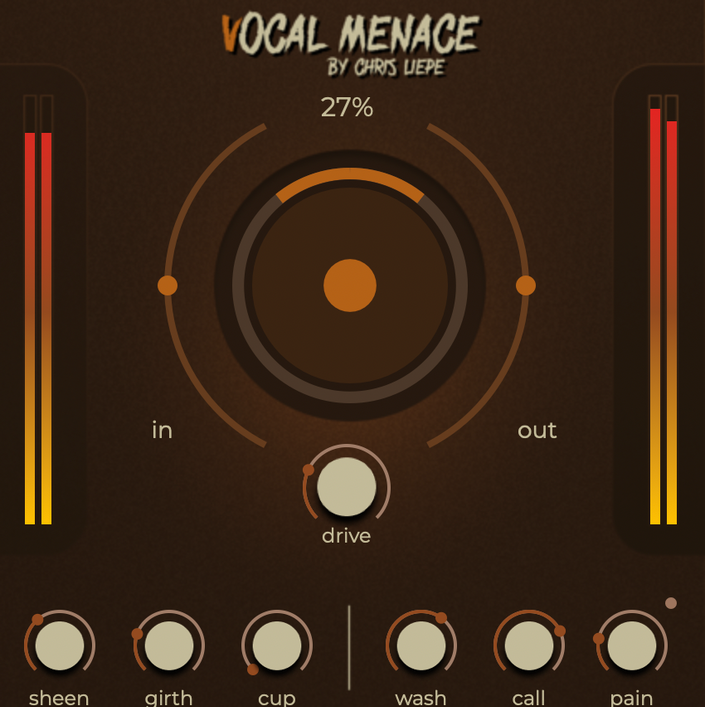705x707 pixels.
Task: Click the large center dial's orange dot
Action: (350, 285)
